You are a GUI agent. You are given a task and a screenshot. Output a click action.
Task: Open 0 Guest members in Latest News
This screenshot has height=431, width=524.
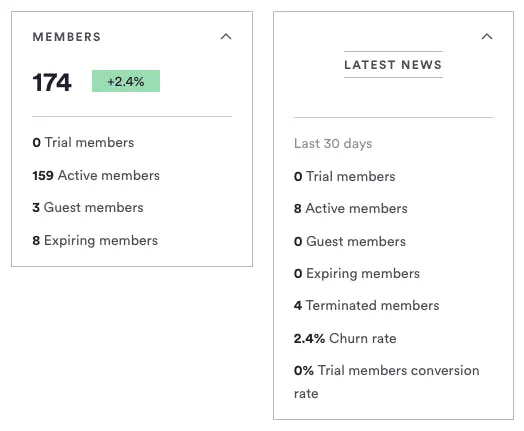[350, 241]
